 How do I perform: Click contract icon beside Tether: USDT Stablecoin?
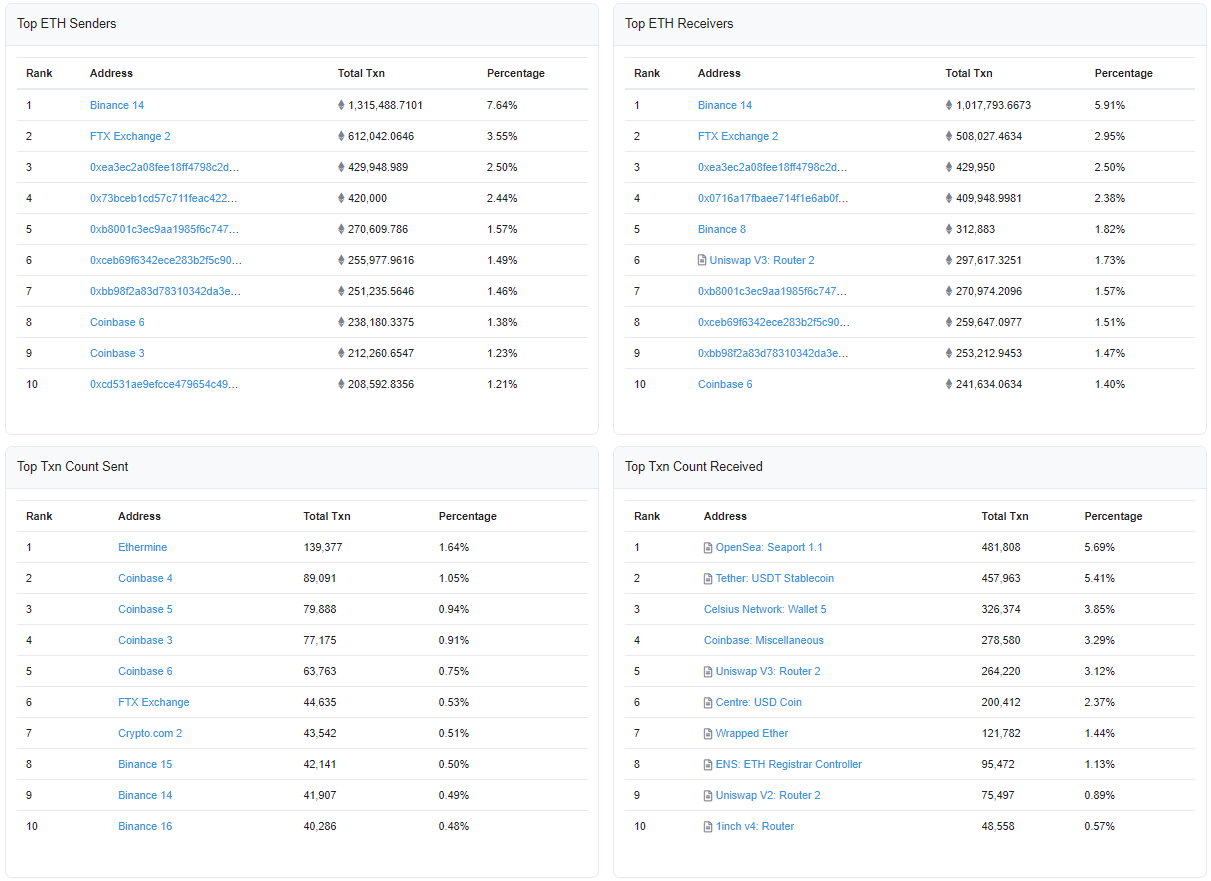708,578
